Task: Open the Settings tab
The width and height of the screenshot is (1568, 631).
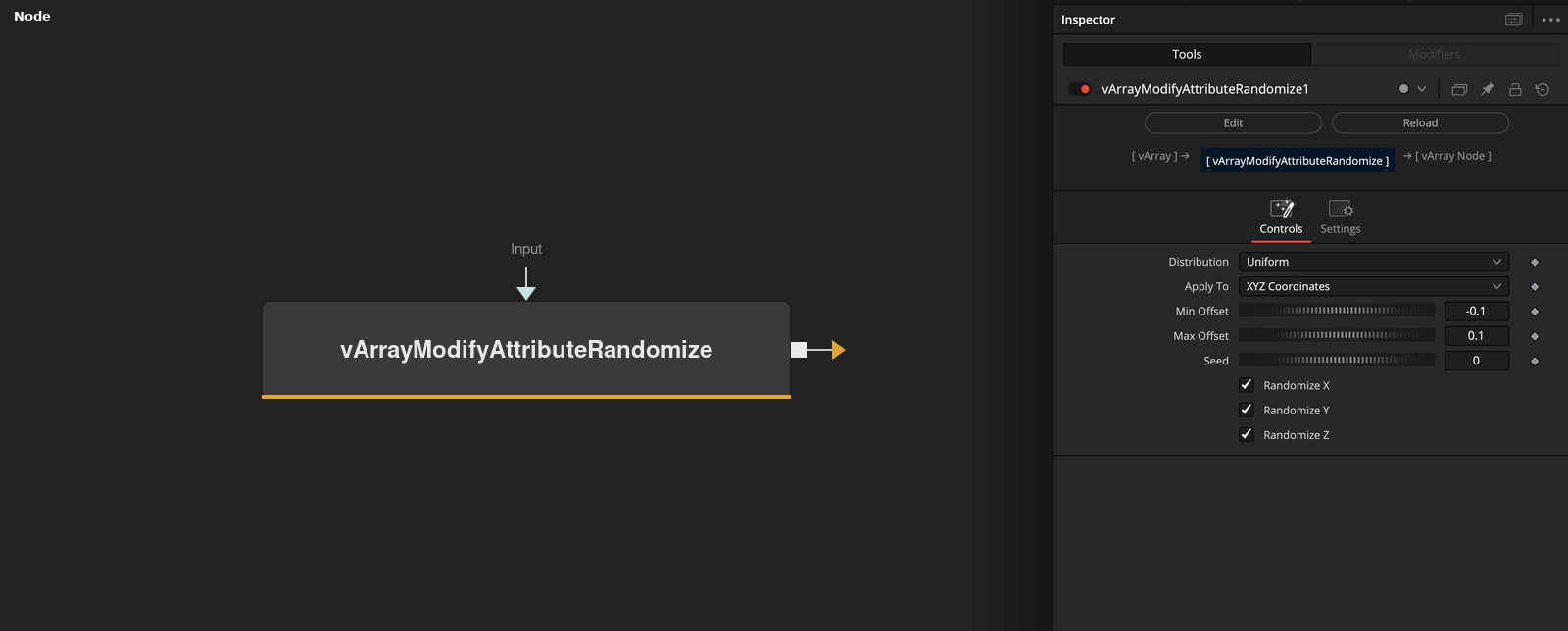Action: [x=1341, y=218]
